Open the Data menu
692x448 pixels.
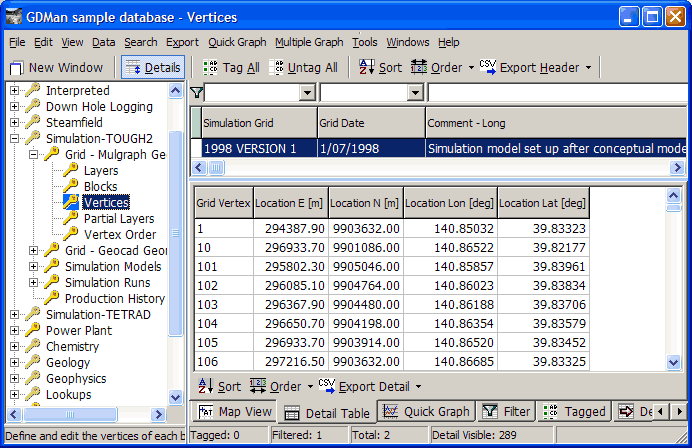coord(104,42)
